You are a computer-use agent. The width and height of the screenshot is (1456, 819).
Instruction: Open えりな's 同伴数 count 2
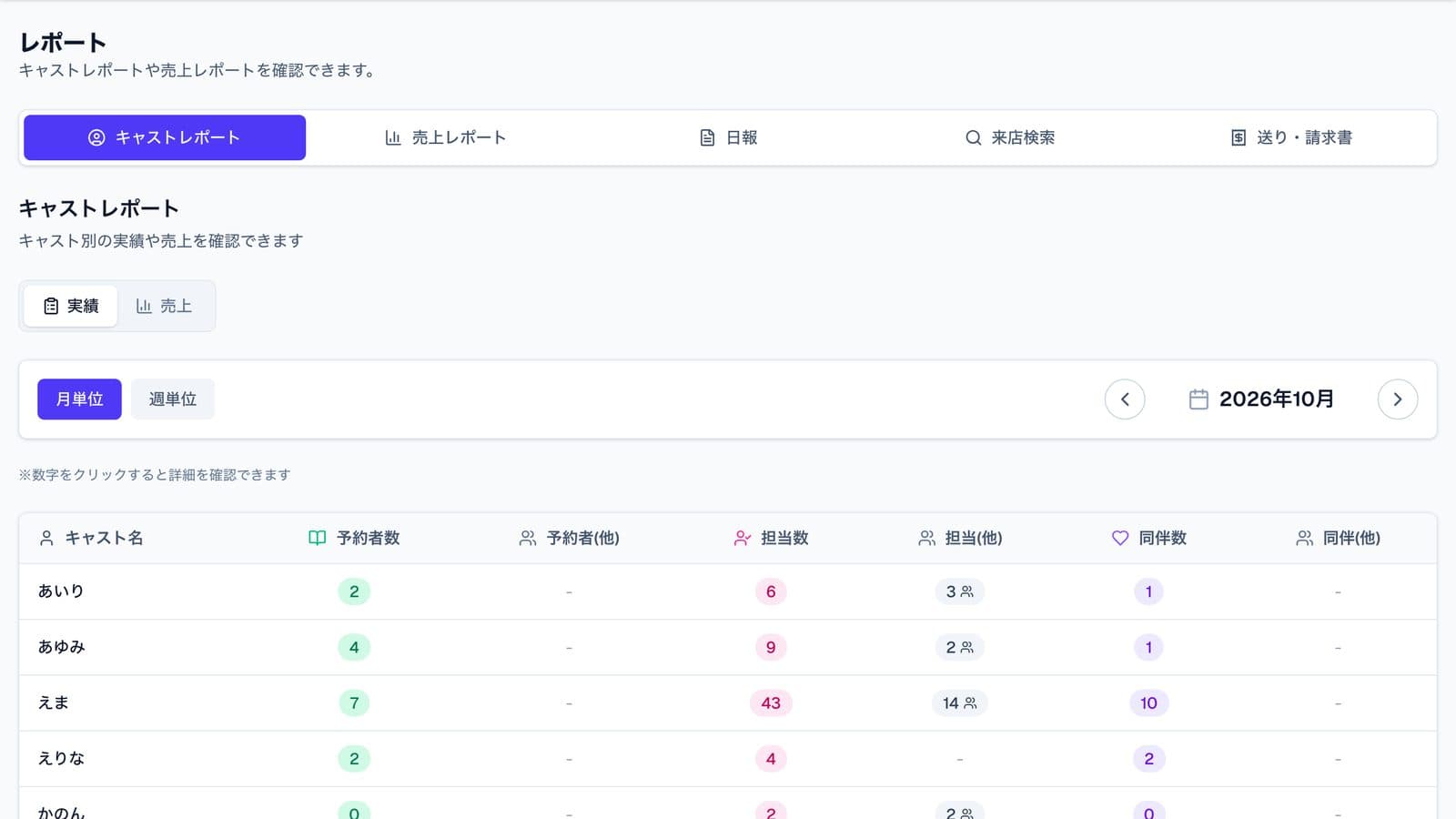[x=1148, y=758]
